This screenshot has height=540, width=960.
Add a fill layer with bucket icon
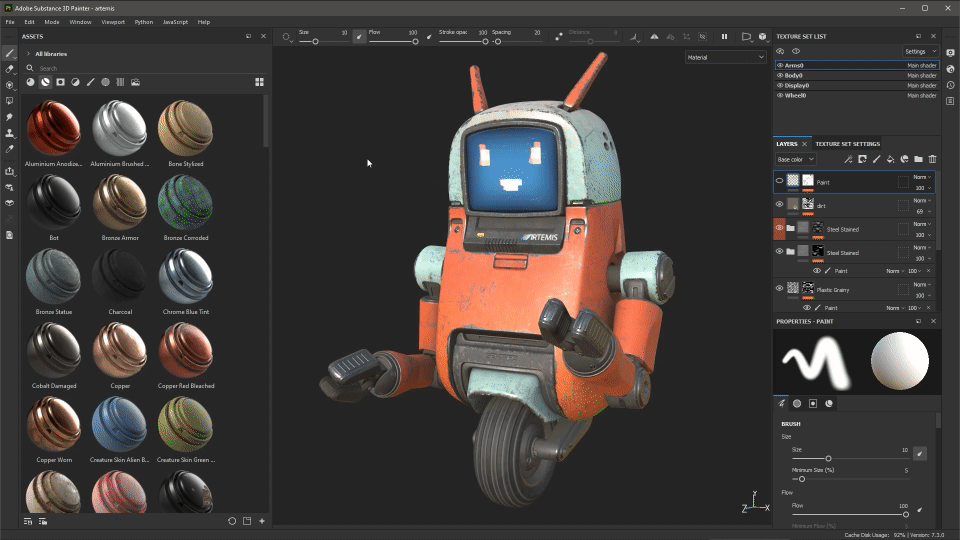click(x=890, y=159)
